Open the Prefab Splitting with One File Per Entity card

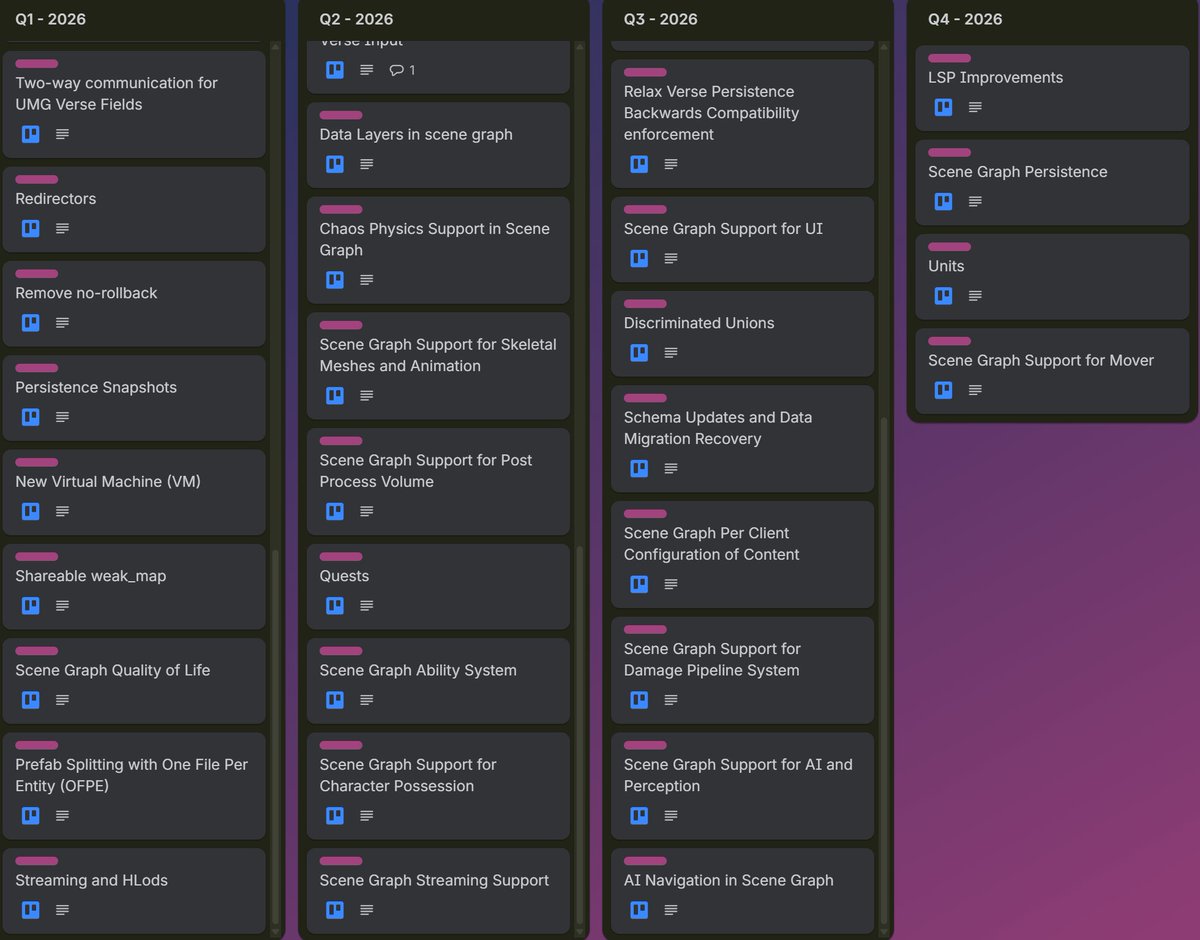click(134, 786)
